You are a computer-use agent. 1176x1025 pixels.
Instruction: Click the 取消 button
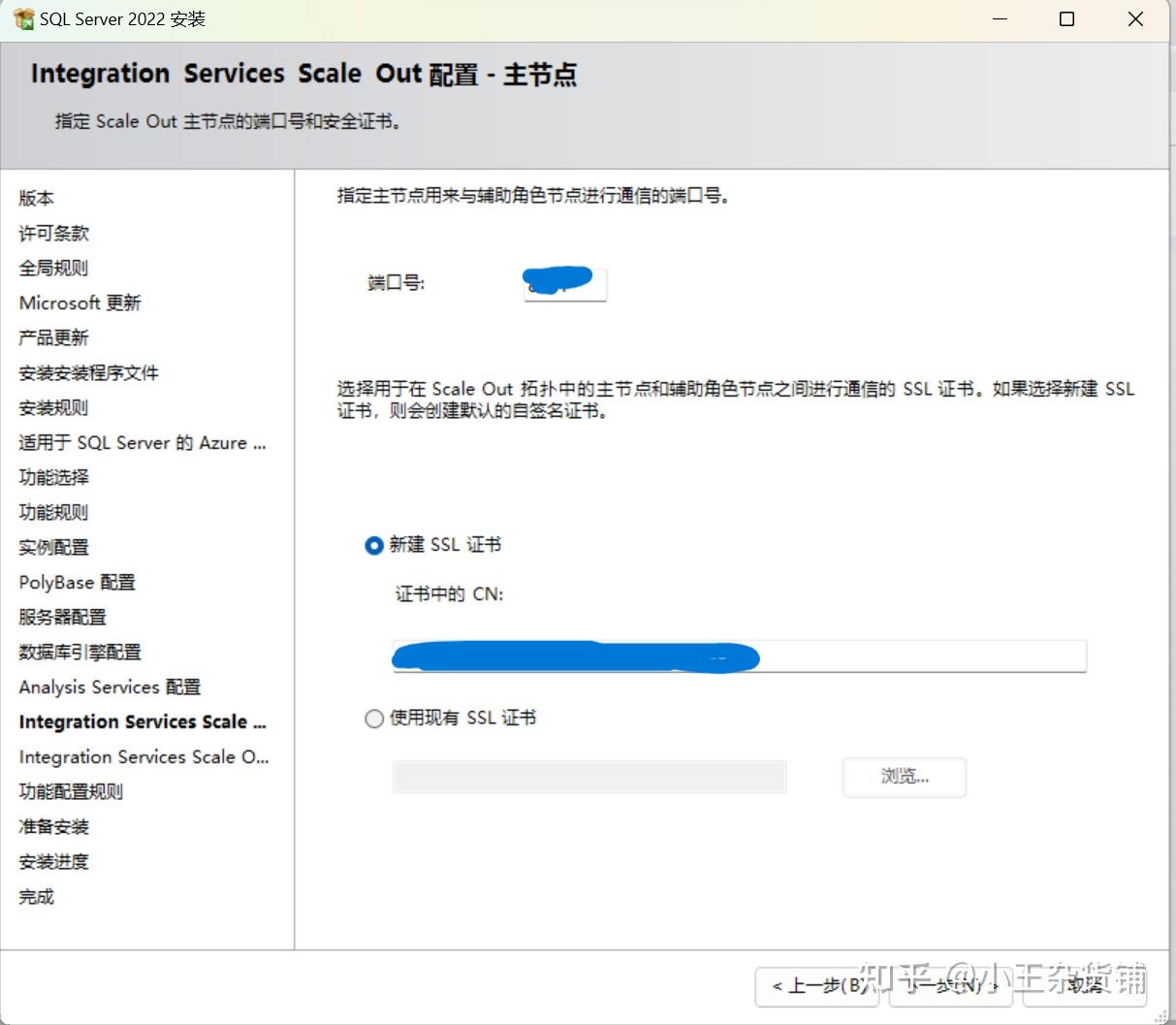1084,985
